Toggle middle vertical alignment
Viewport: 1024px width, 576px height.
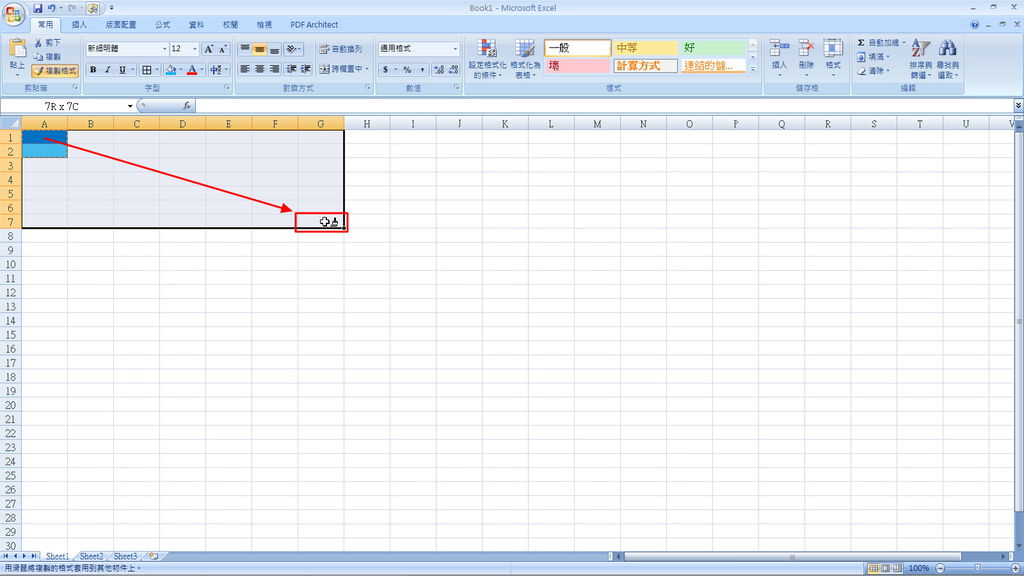260,49
